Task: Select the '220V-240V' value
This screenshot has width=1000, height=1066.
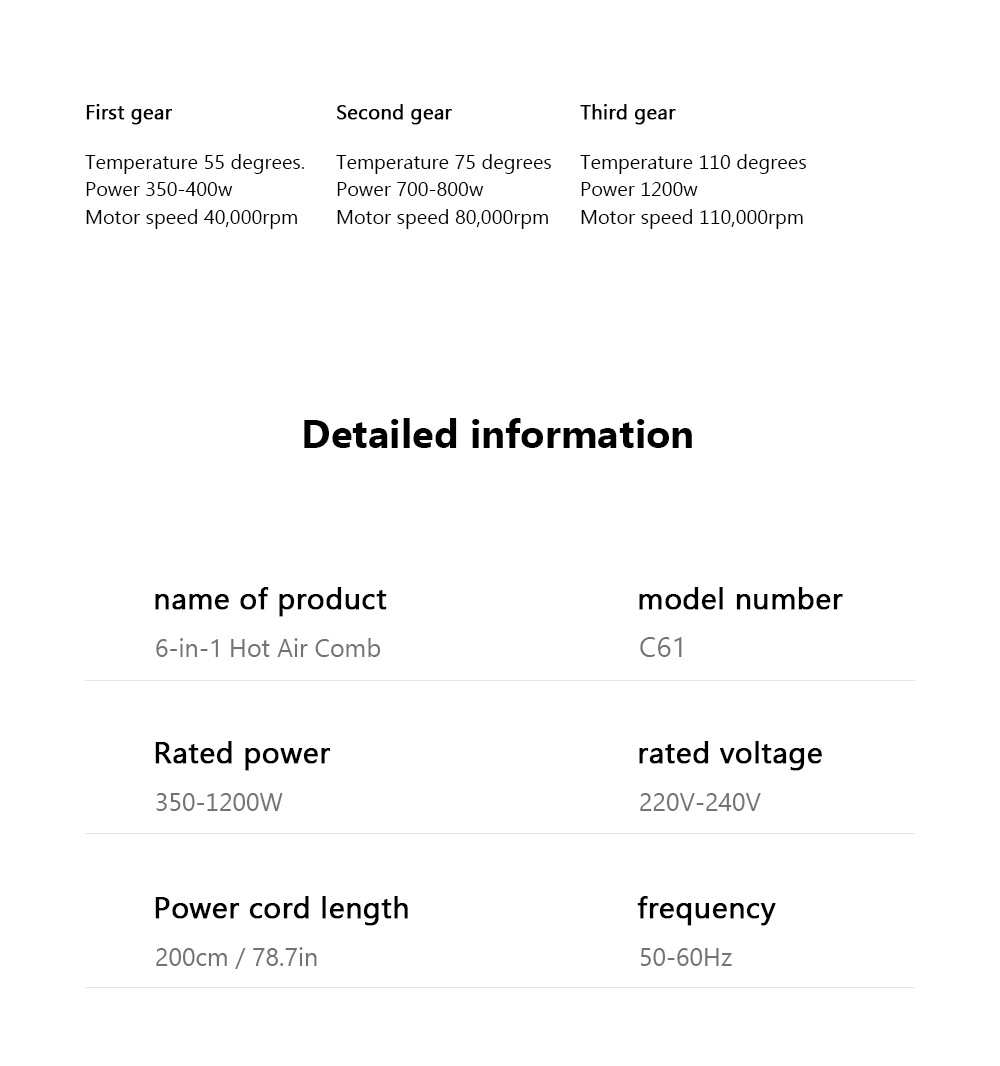Action: click(x=700, y=802)
